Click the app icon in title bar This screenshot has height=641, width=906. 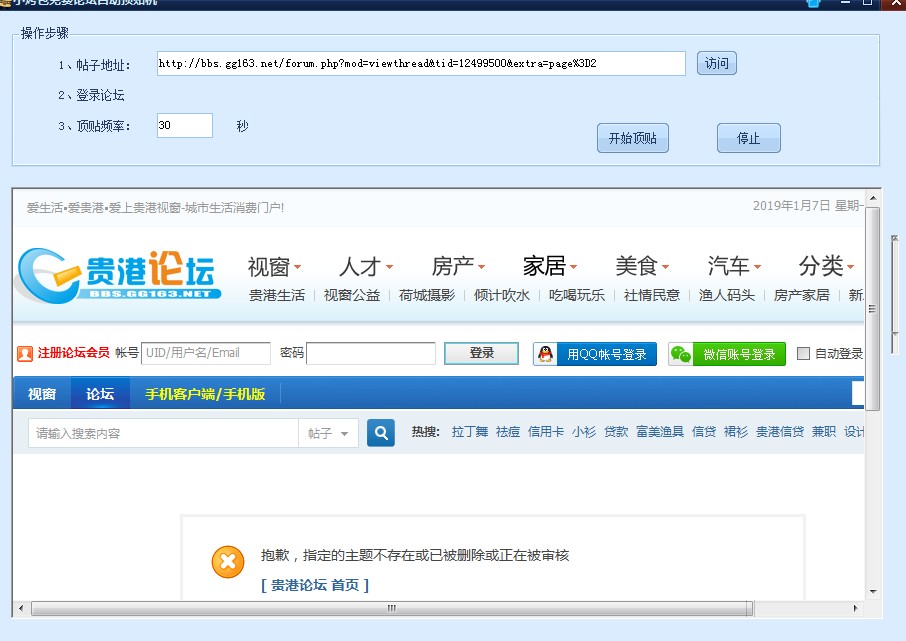pos(5,3)
